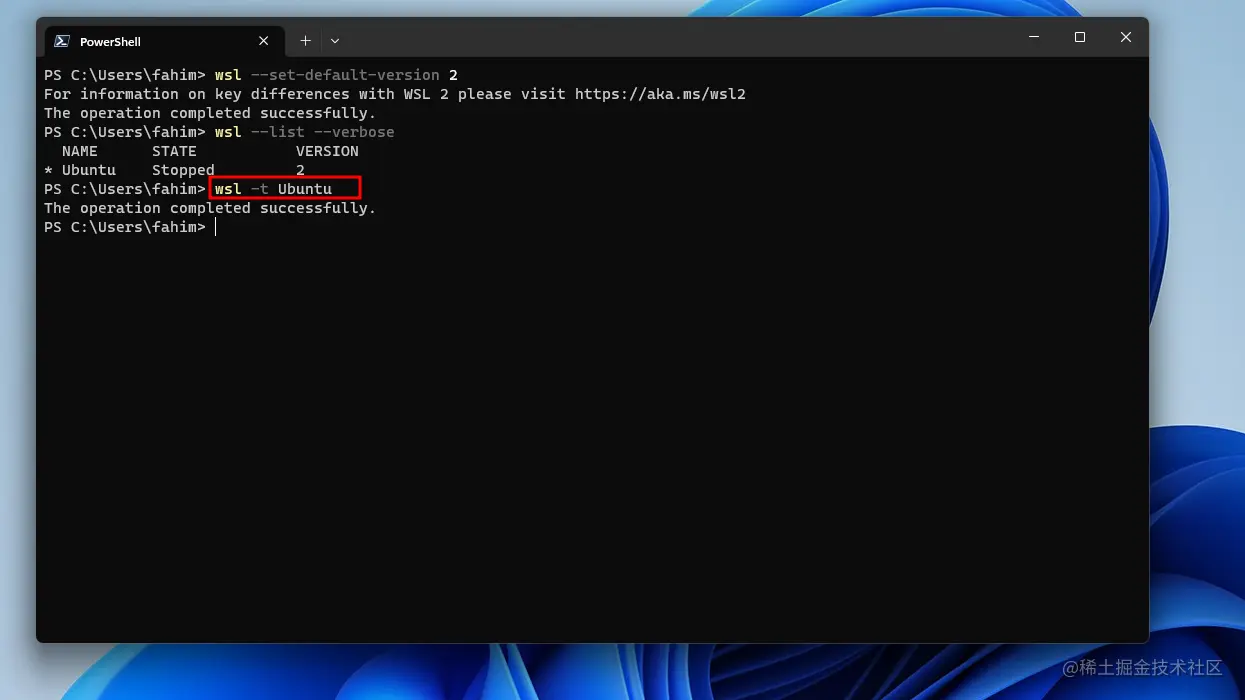Image resolution: width=1245 pixels, height=700 pixels.
Task: Click the last prompt line with cursor
Action: [x=130, y=227]
